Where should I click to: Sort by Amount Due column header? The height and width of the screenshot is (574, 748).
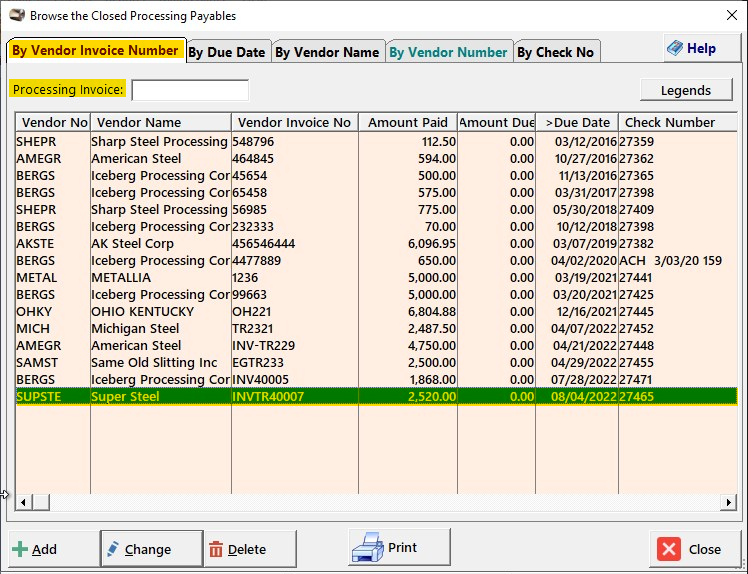coord(497,123)
